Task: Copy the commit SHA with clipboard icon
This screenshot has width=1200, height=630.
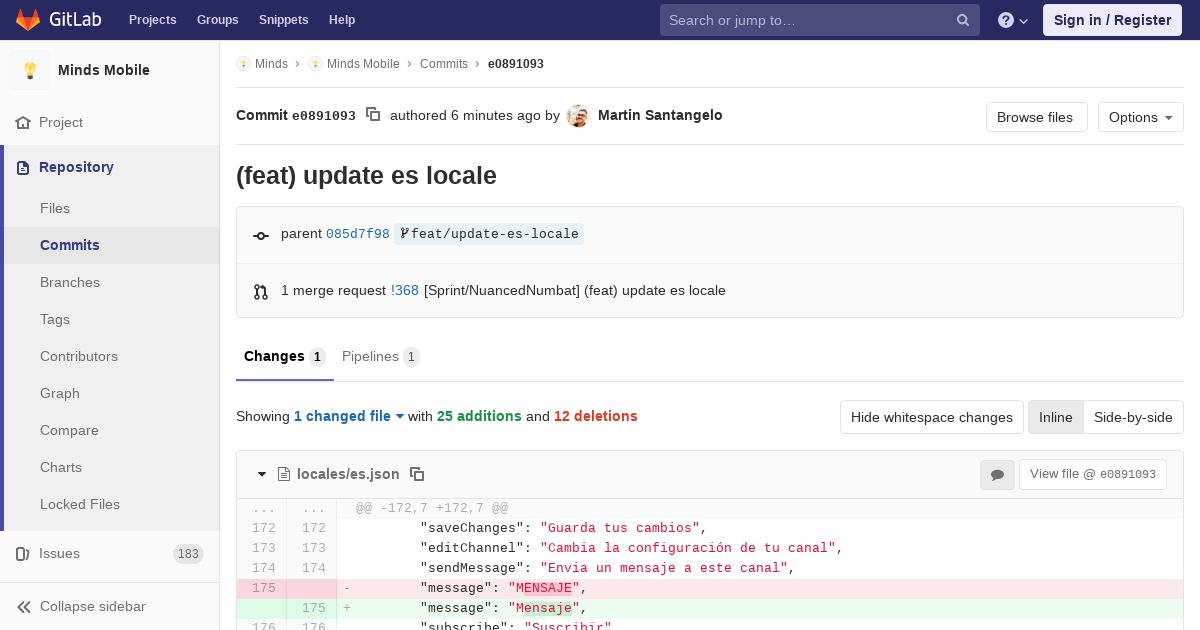Action: (x=373, y=115)
